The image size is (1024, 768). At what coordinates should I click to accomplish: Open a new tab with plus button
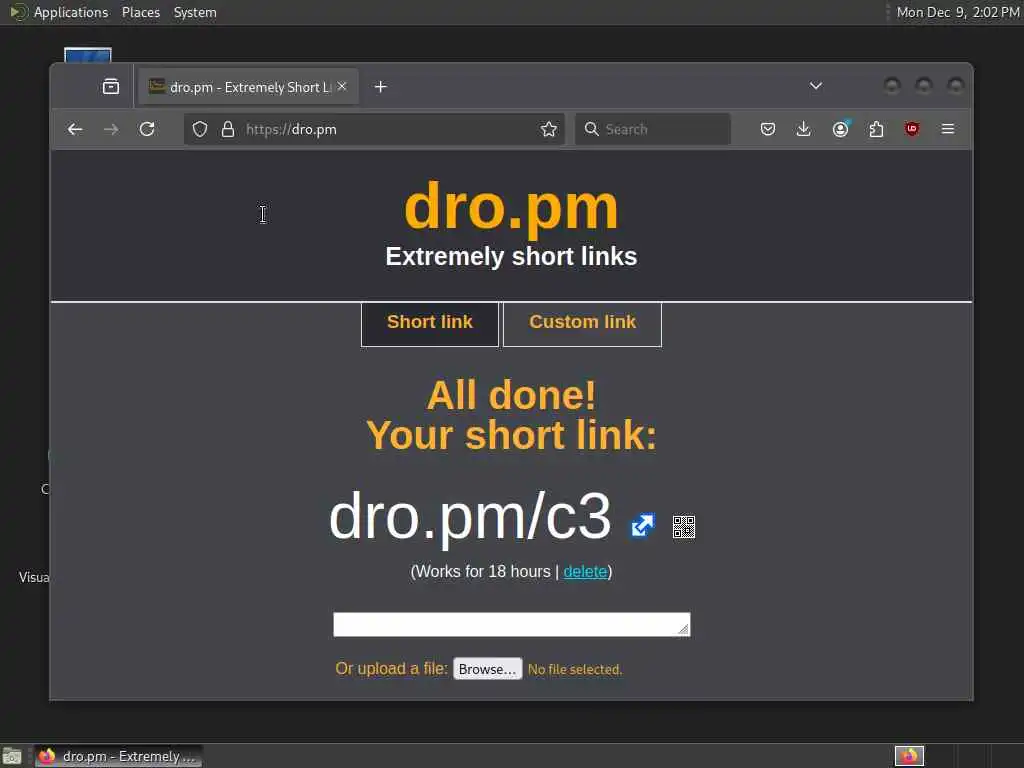pos(381,87)
